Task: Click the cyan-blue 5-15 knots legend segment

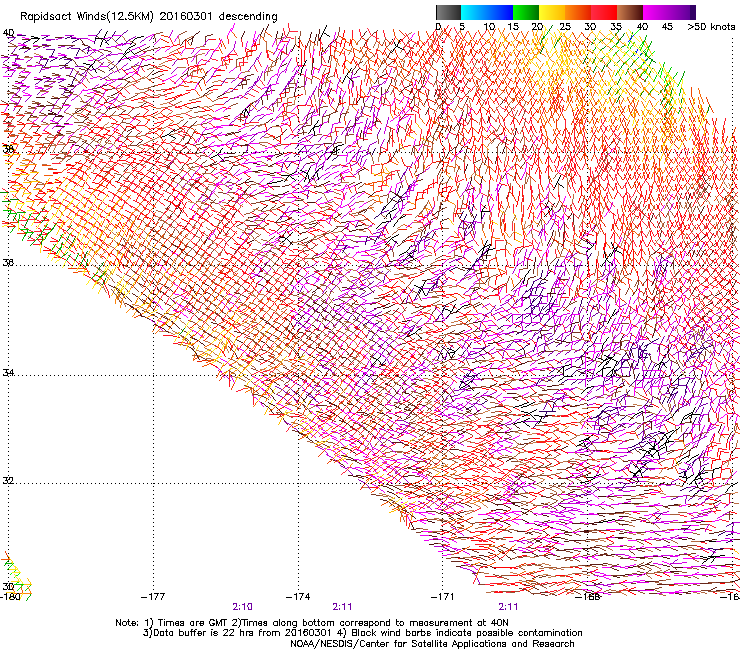Action: pos(487,12)
